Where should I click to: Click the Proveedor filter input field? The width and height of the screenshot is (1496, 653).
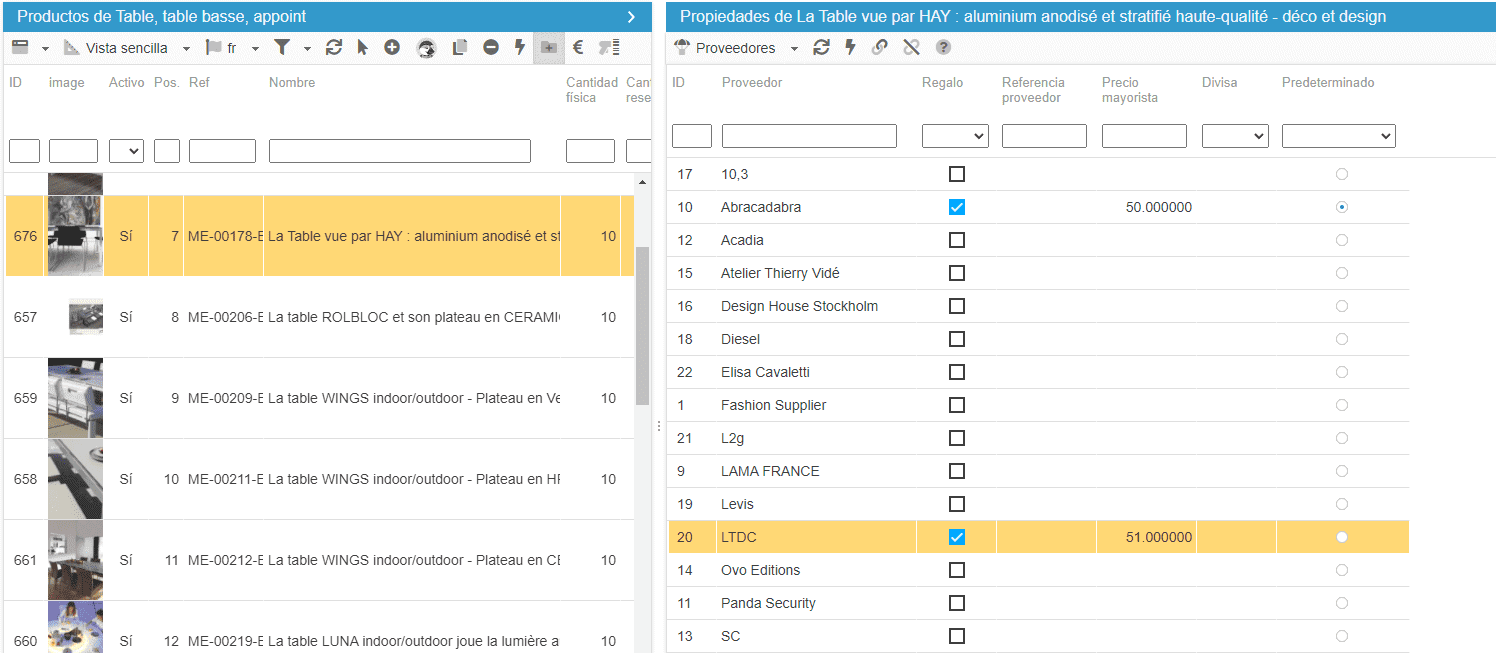point(809,136)
